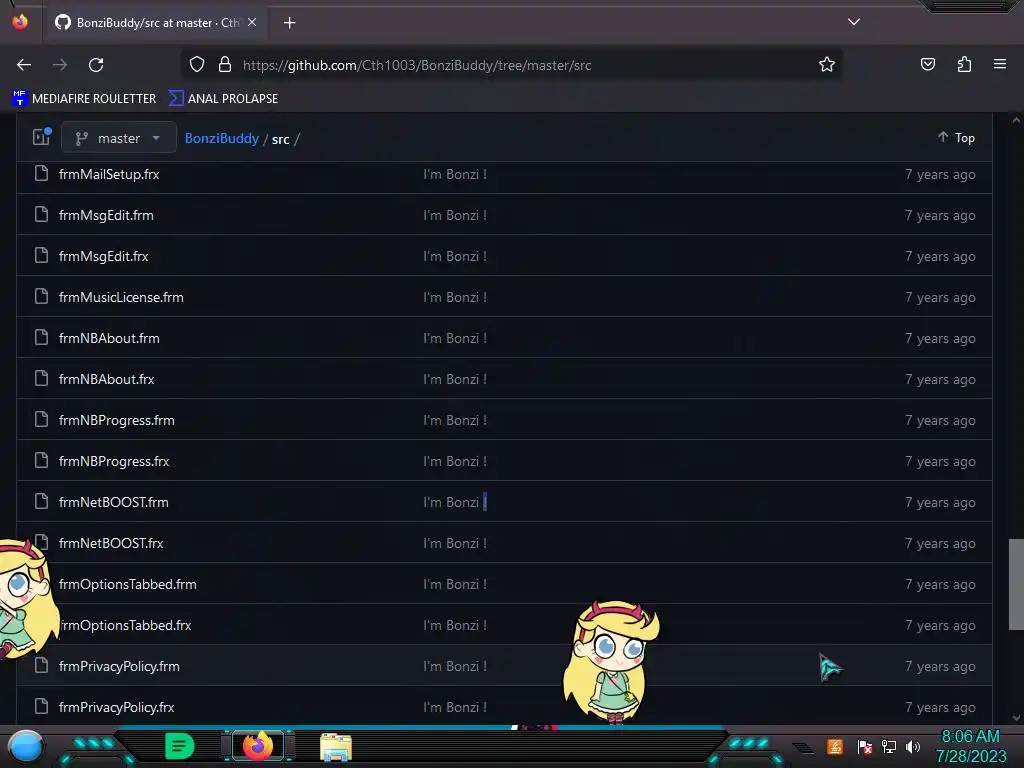Bookmark this page with the star icon

coord(827,65)
